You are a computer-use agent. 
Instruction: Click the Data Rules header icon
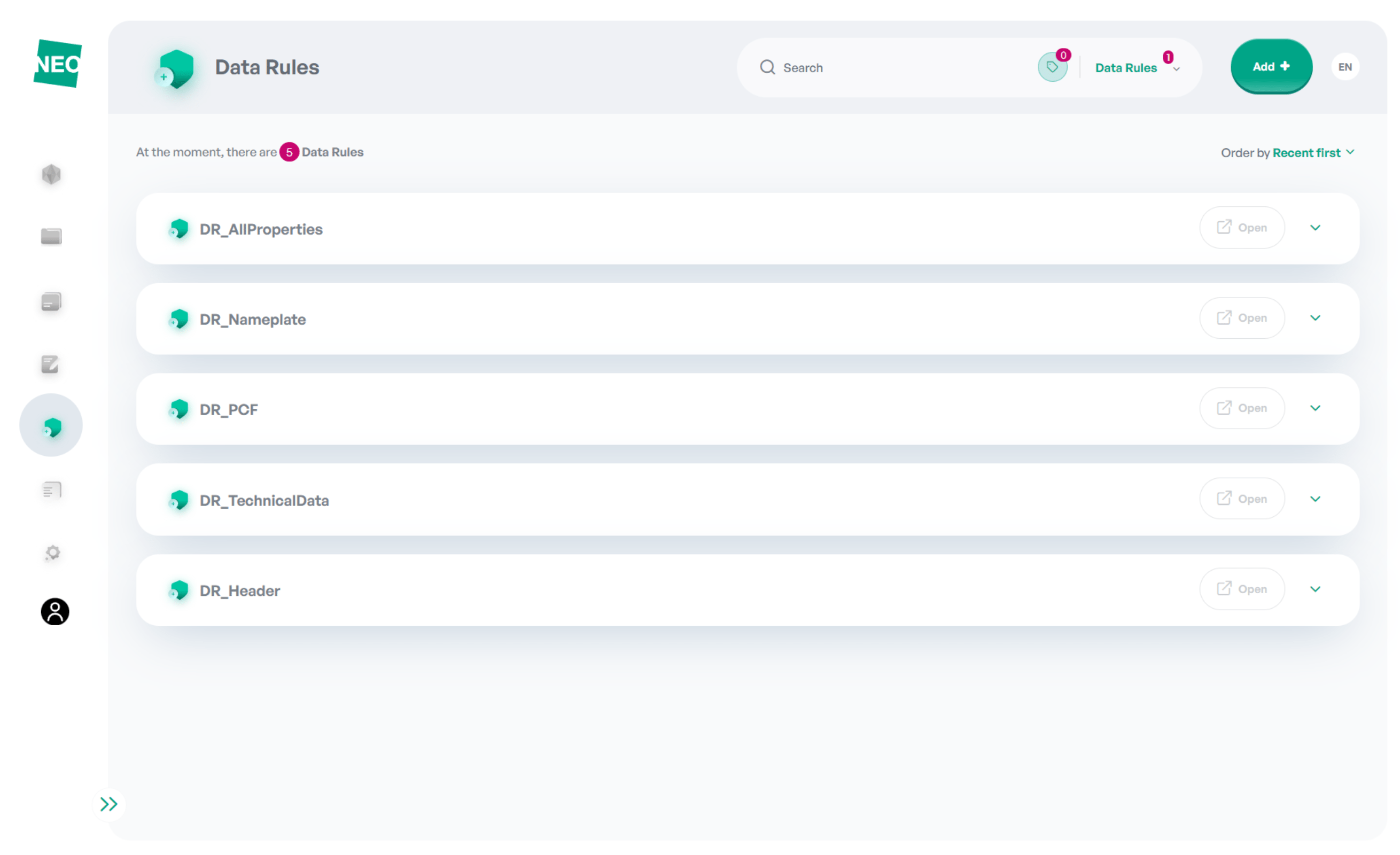point(175,69)
